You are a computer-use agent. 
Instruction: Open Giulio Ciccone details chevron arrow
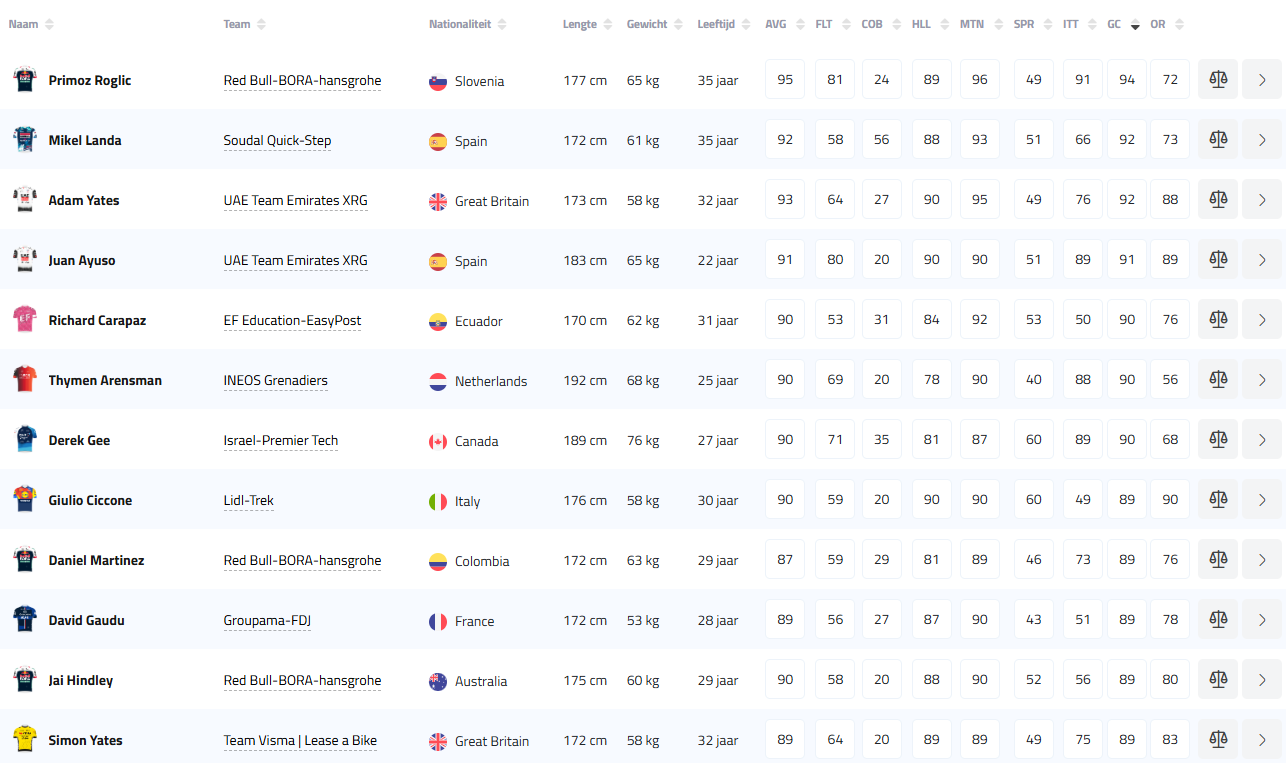1262,500
